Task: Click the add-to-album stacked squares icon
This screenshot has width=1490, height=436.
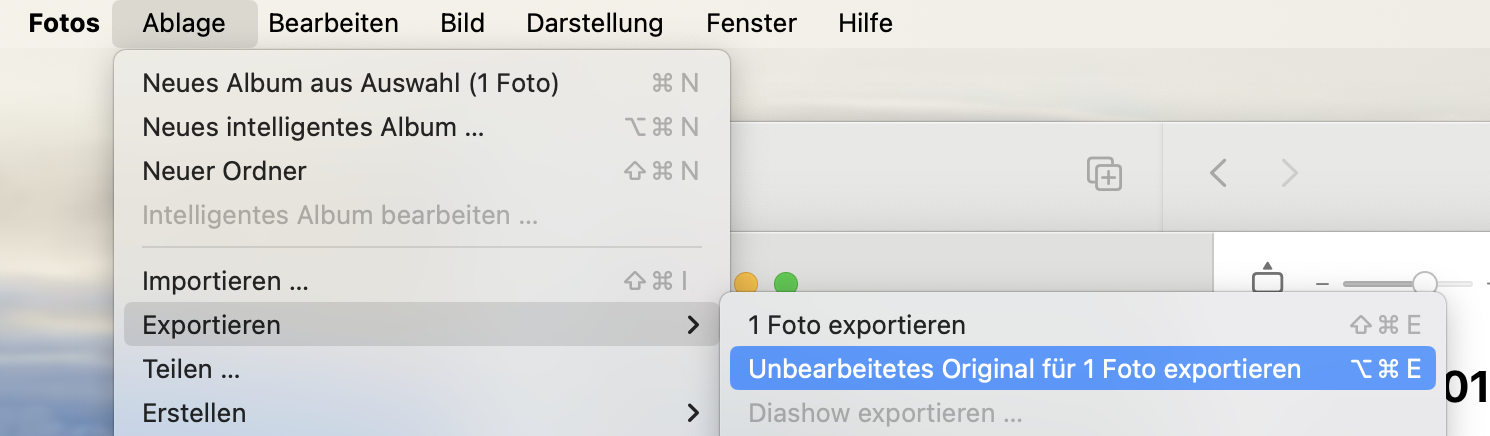Action: [1104, 174]
